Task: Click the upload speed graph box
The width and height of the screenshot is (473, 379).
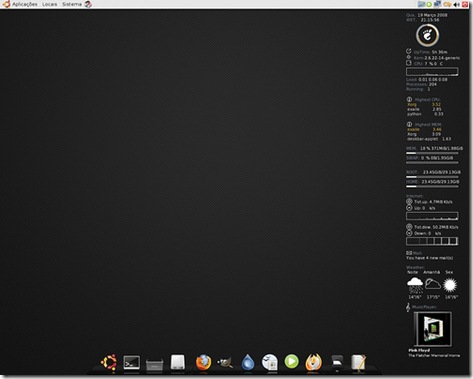Action: 432,216
